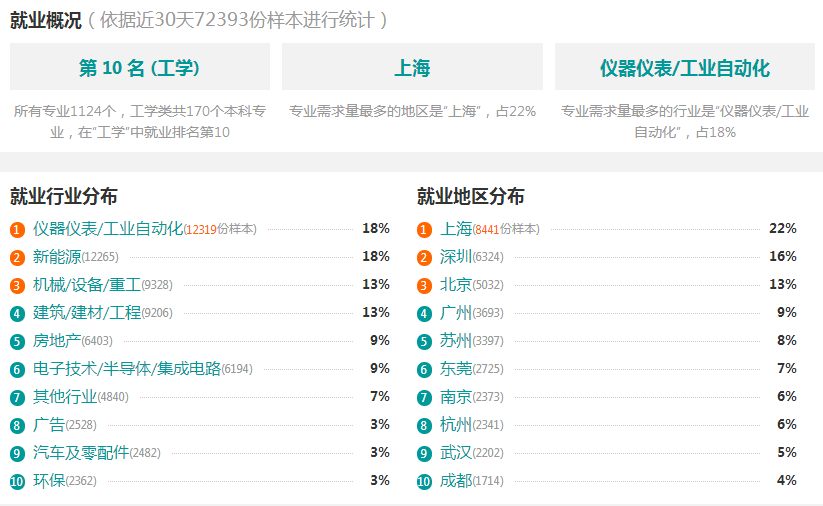Open the 汽车及零配件 industry link
Screen dimensions: 823x506
click(81, 452)
